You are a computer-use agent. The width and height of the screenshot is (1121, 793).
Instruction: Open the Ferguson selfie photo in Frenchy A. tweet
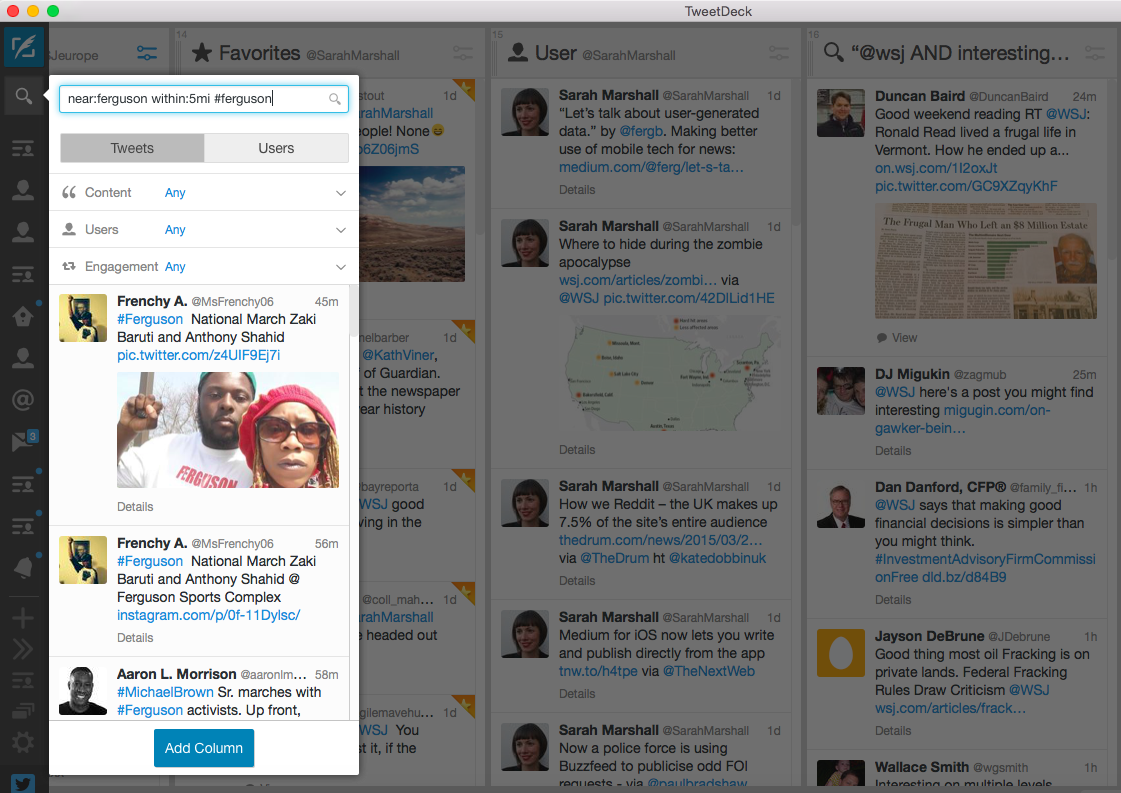tap(228, 430)
